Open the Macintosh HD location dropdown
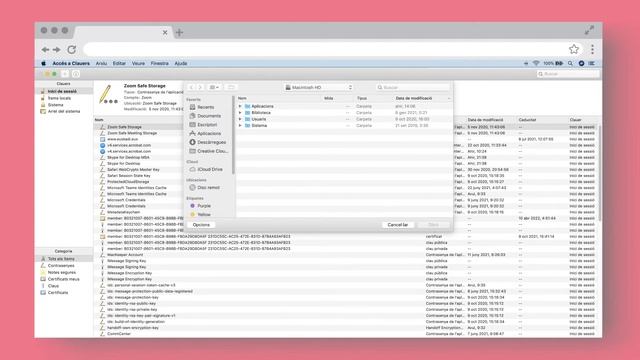This screenshot has width=640, height=360. pos(318,87)
